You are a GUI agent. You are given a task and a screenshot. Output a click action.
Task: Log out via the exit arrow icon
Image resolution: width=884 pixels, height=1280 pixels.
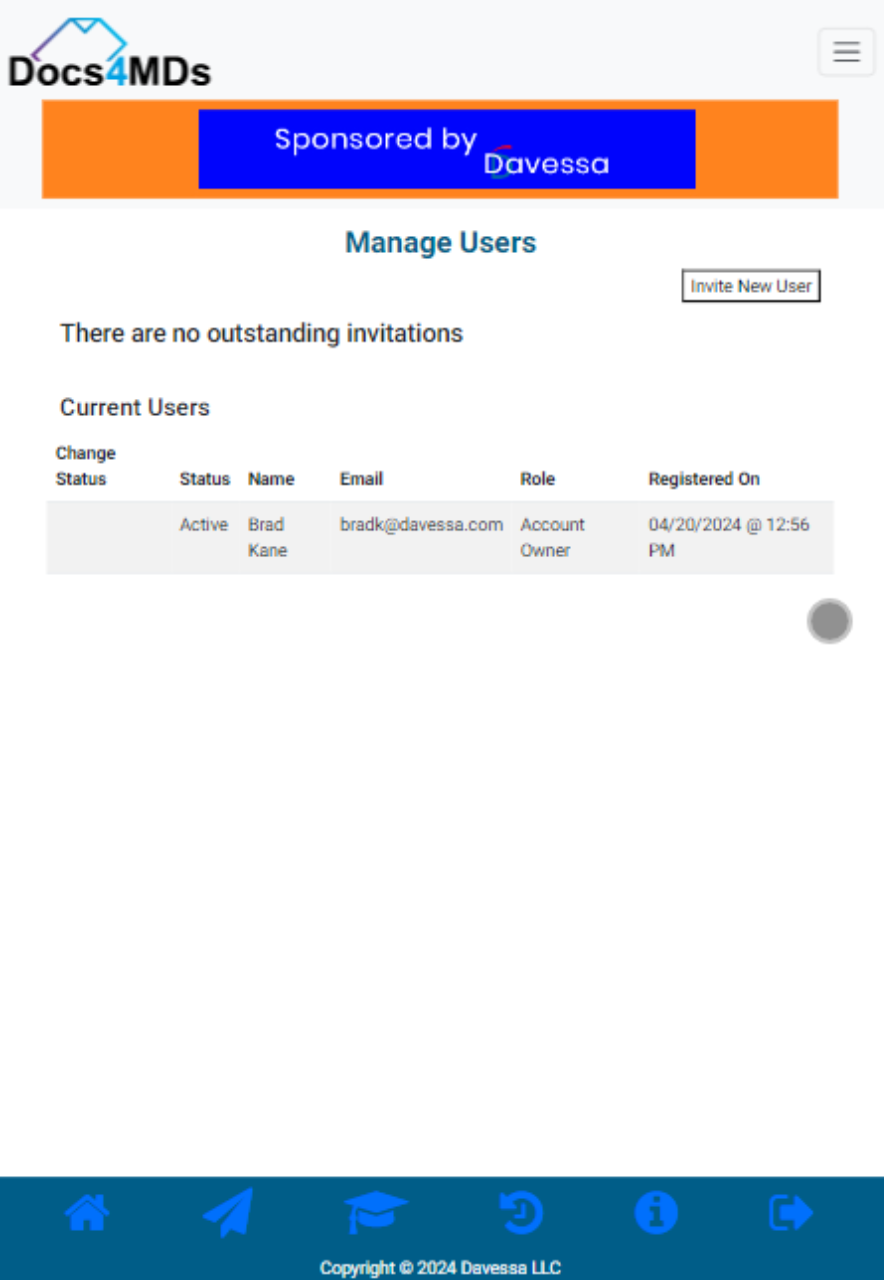790,1211
